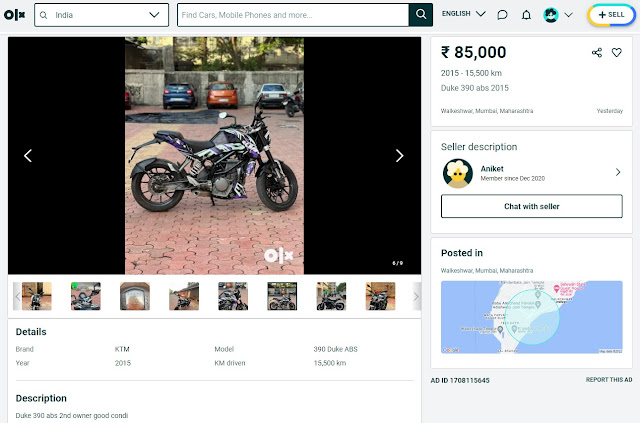This screenshot has height=423, width=640.
Task: Click user profile avatar
Action: coord(551,15)
